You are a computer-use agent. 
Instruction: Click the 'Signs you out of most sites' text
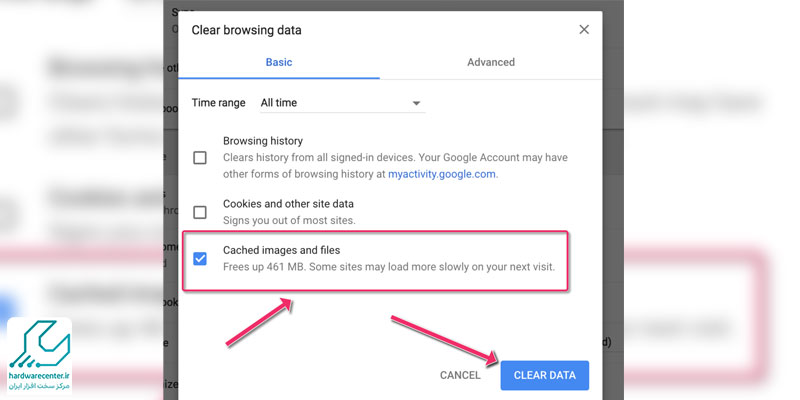coord(288,220)
